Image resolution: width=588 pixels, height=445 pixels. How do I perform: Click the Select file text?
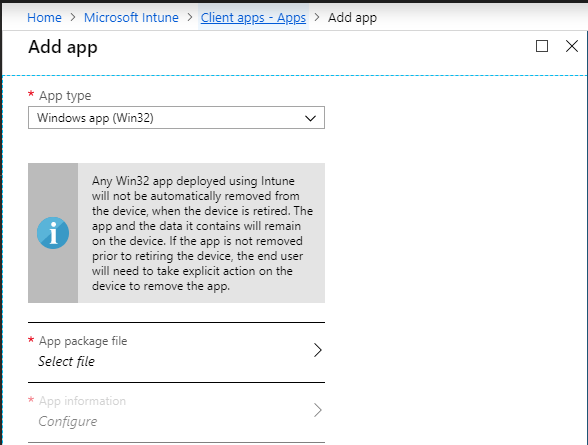(66, 361)
